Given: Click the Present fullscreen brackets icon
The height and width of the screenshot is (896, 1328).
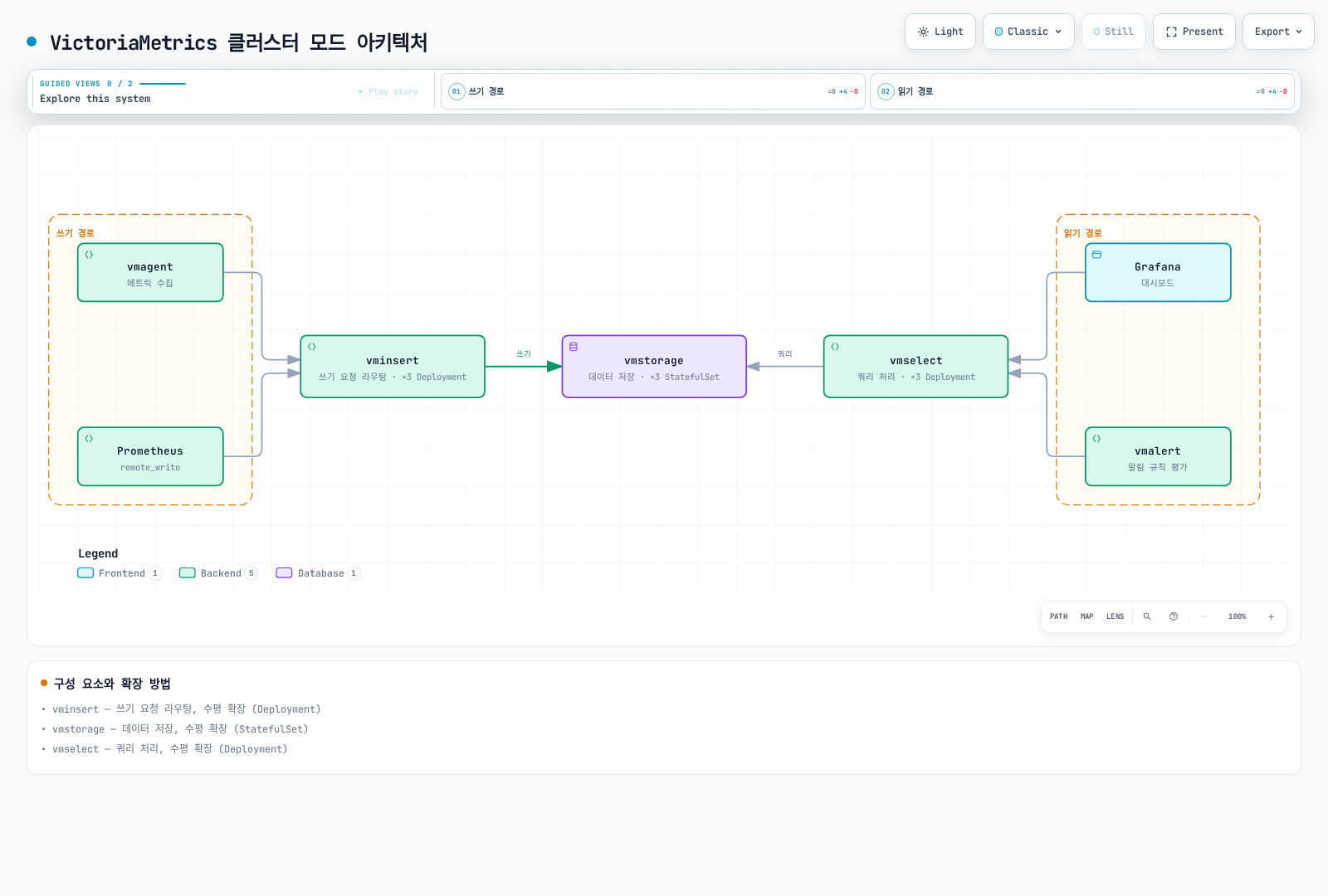Looking at the screenshot, I should (1171, 32).
